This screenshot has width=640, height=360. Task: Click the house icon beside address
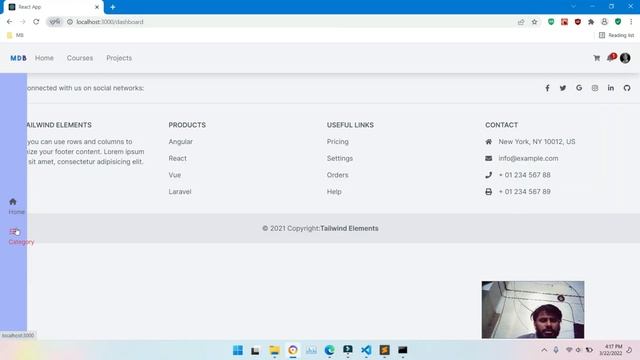[x=489, y=142]
